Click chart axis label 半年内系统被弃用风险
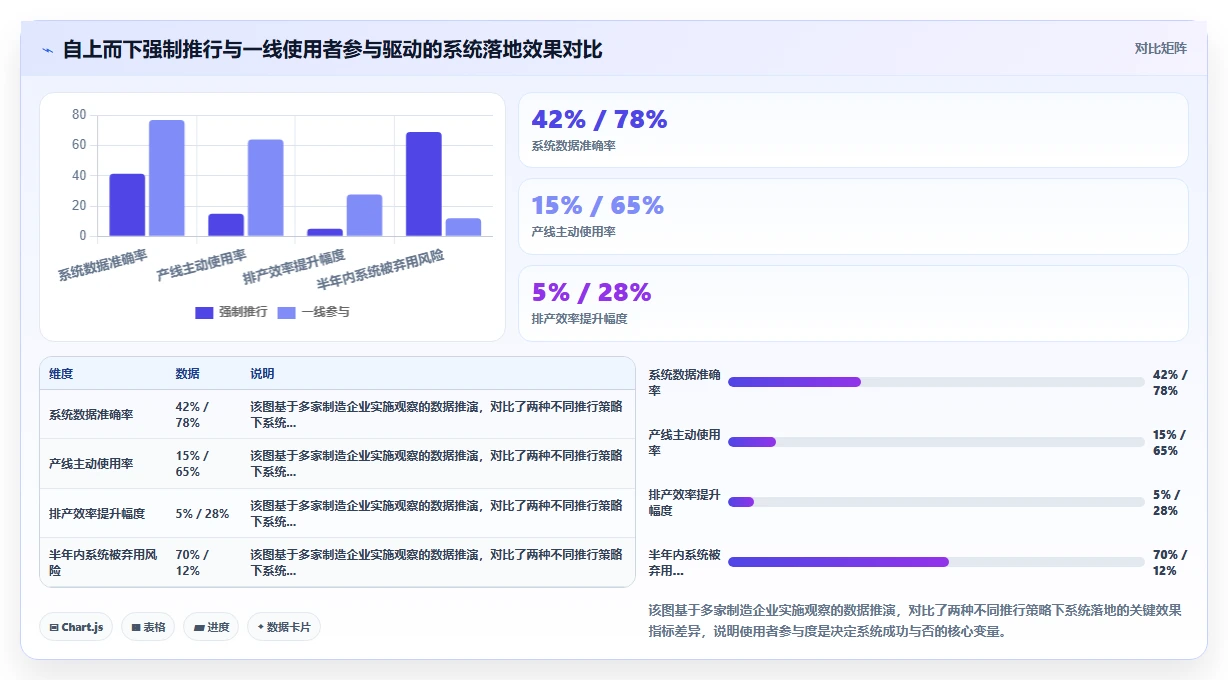 click(381, 271)
